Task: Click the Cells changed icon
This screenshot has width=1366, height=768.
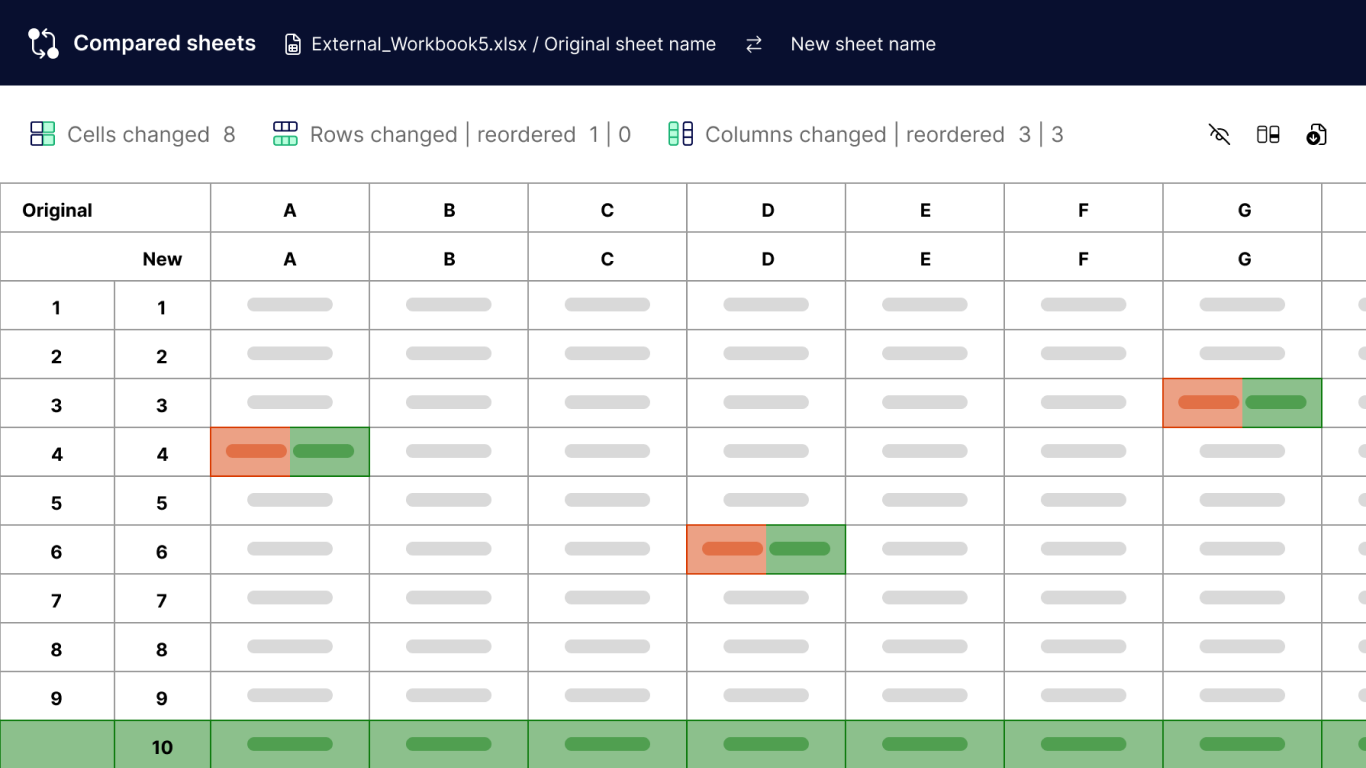Action: tap(42, 134)
